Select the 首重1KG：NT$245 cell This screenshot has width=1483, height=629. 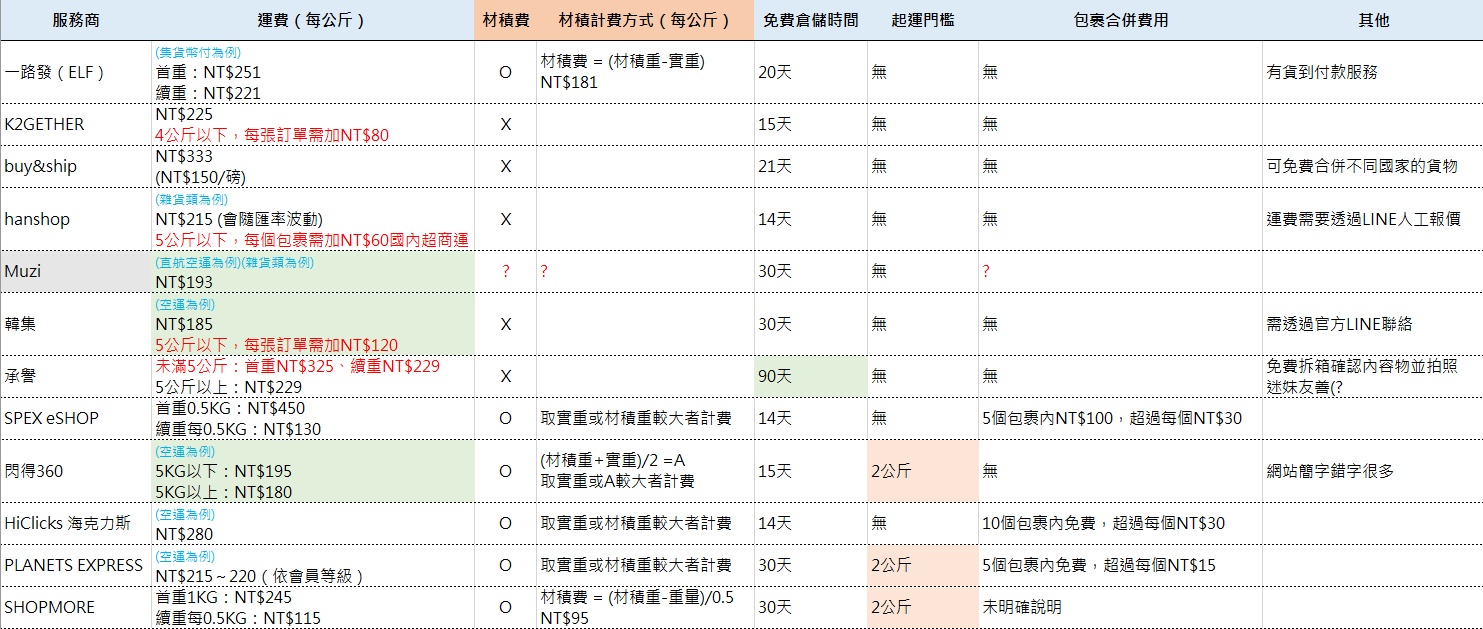tap(312, 607)
